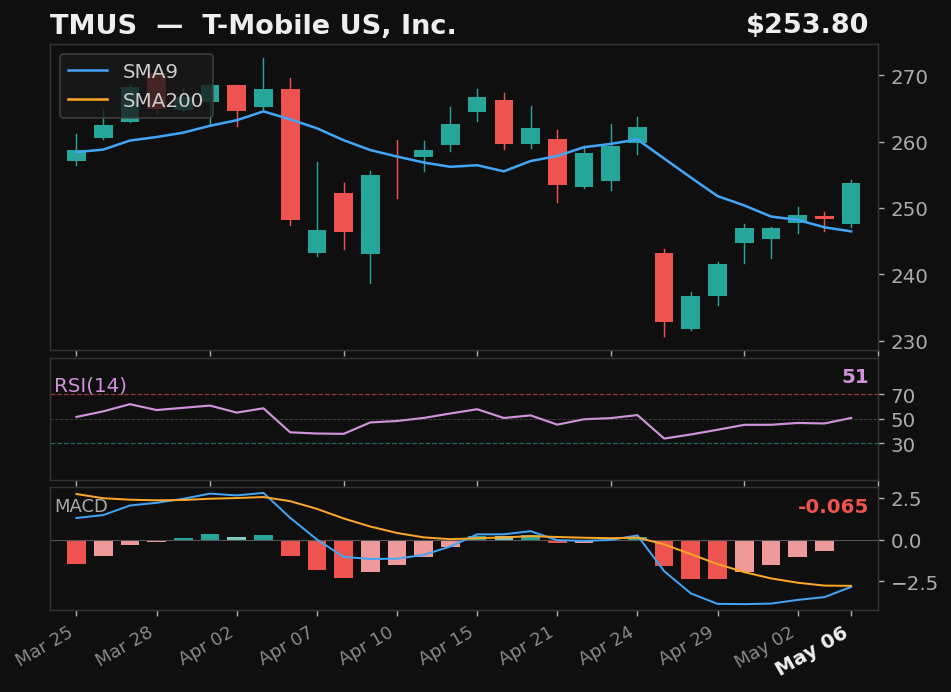Click the MACD 0.0 axis label
This screenshot has width=951, height=692.
906,541
